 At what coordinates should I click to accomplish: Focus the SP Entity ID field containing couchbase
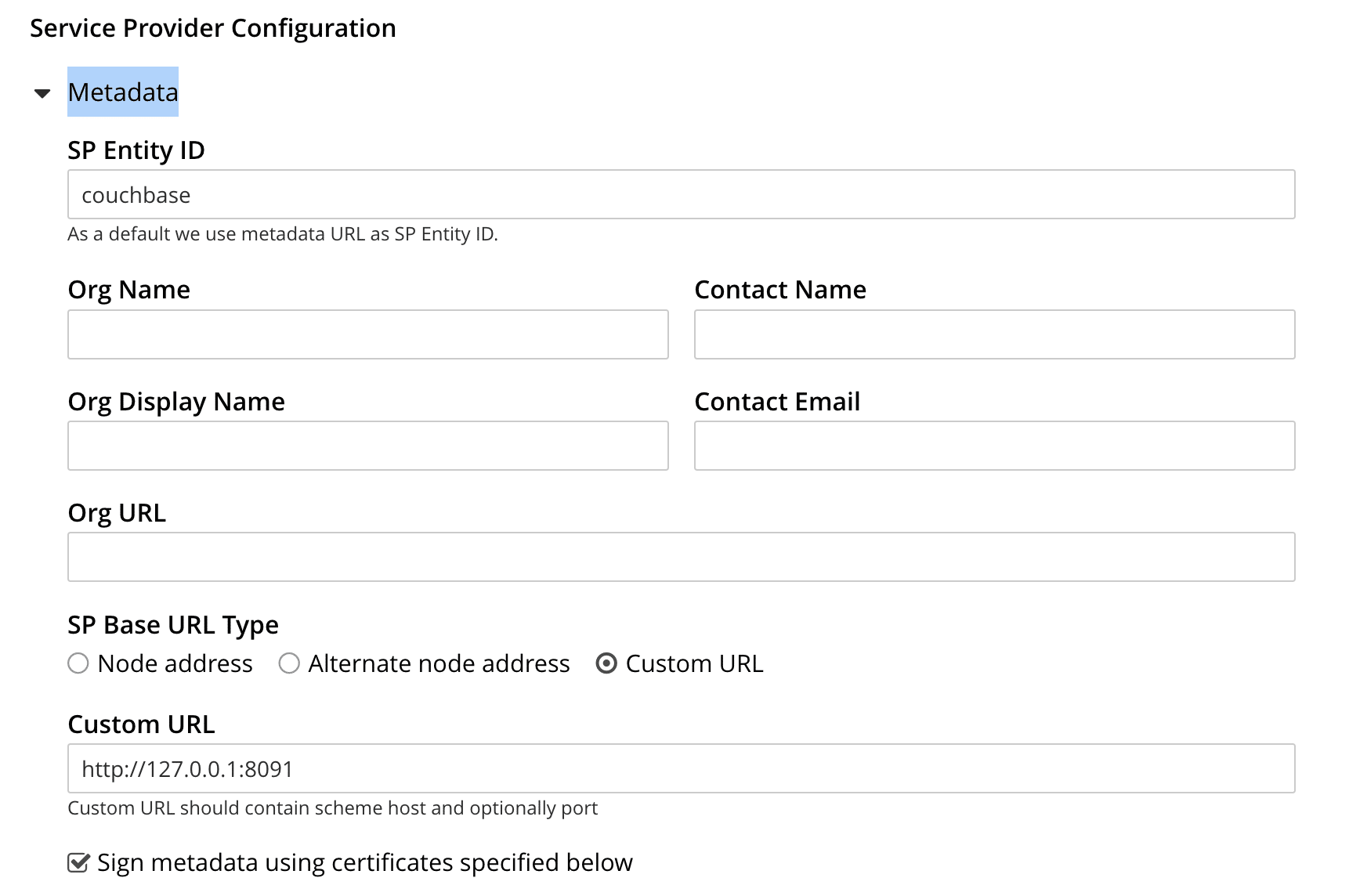tap(680, 195)
